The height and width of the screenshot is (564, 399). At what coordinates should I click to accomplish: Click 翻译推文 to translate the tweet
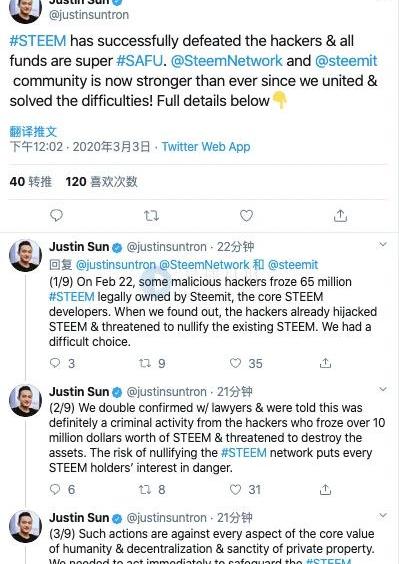click(x=33, y=131)
